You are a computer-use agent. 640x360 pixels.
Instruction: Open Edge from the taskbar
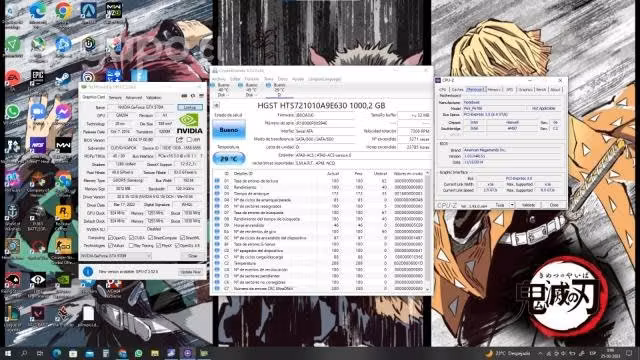pyautogui.click(x=57, y=353)
